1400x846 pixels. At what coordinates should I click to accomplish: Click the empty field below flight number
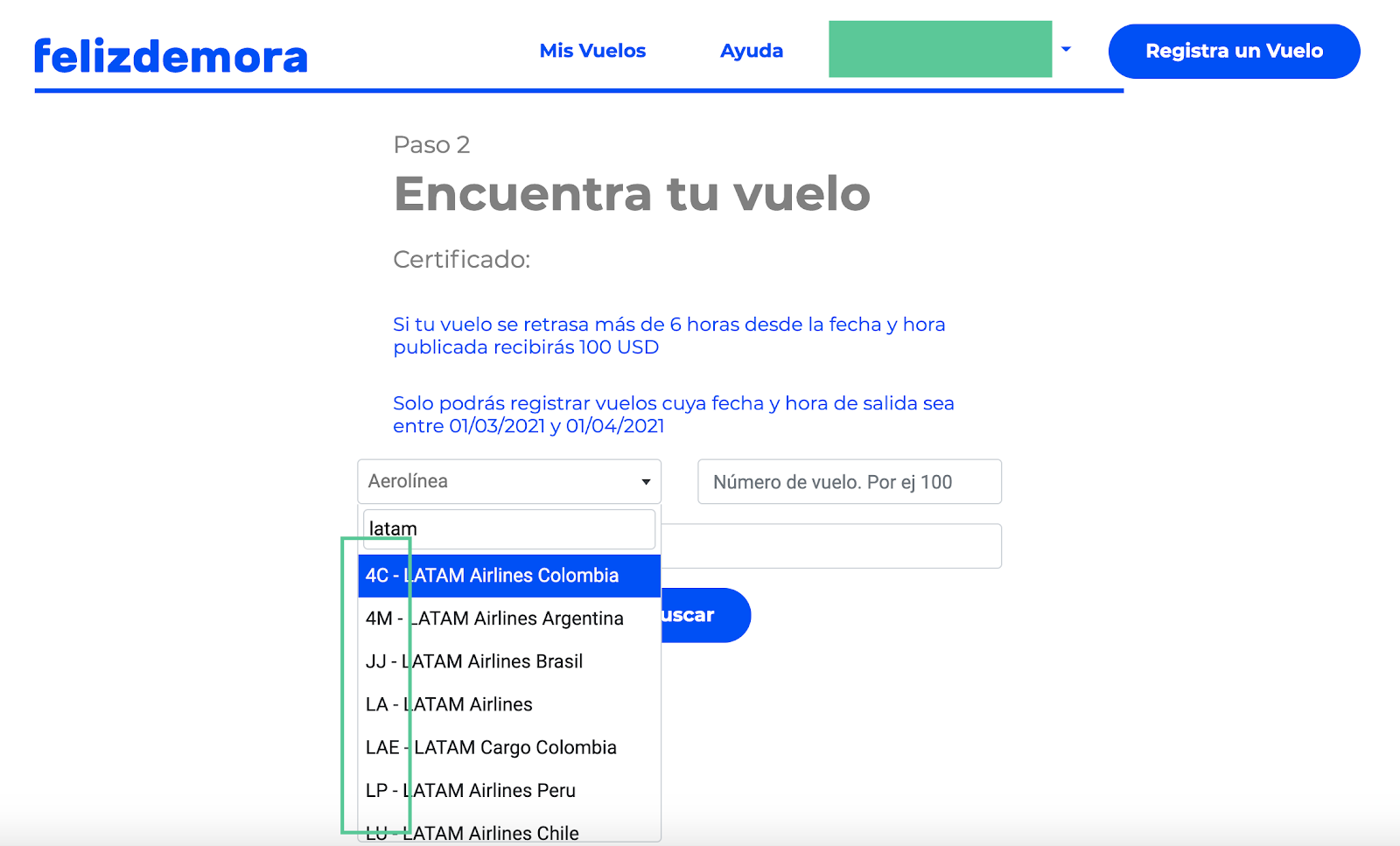click(x=831, y=546)
